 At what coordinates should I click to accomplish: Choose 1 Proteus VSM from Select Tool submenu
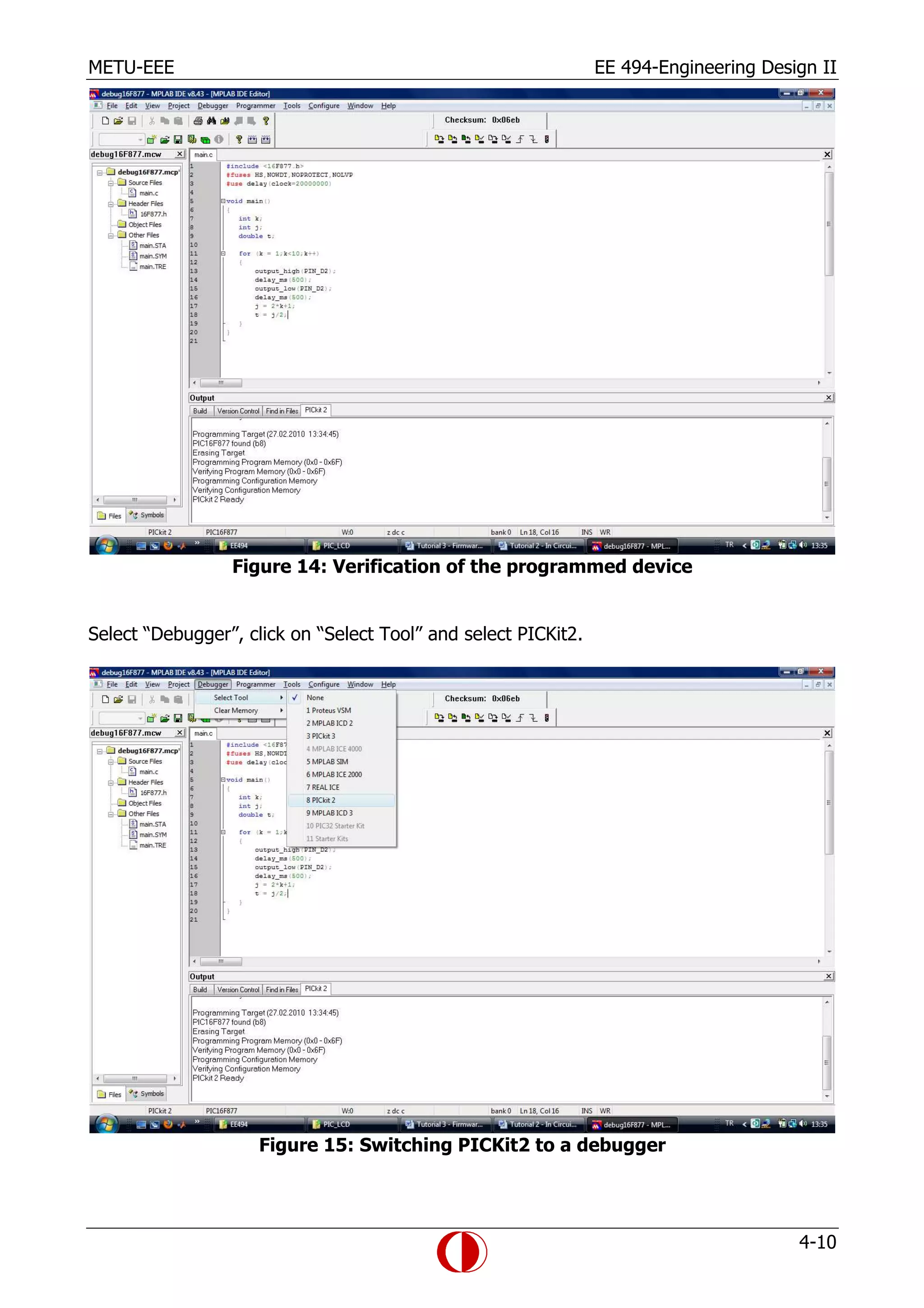[x=342, y=710]
